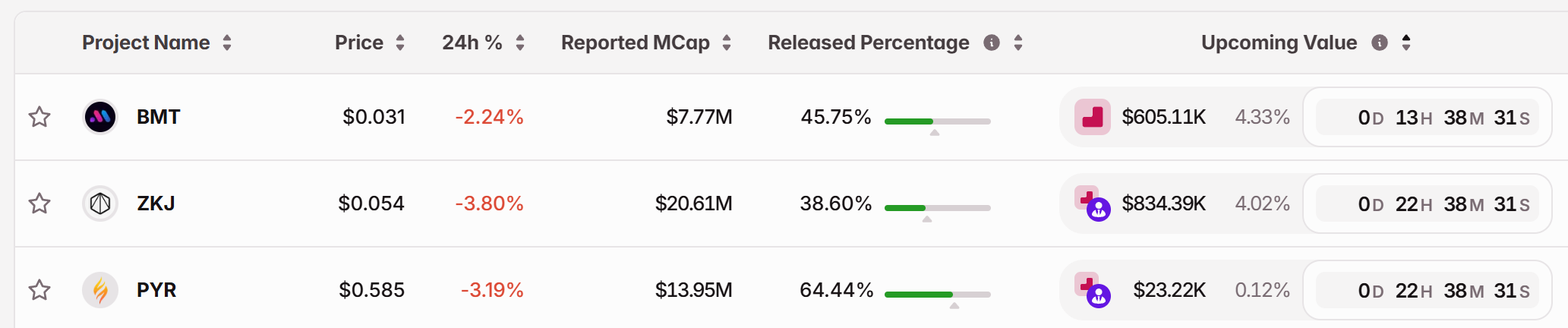This screenshot has height=328, width=1568.
Task: Sort table by Project Name arrows
Action: pyautogui.click(x=227, y=43)
